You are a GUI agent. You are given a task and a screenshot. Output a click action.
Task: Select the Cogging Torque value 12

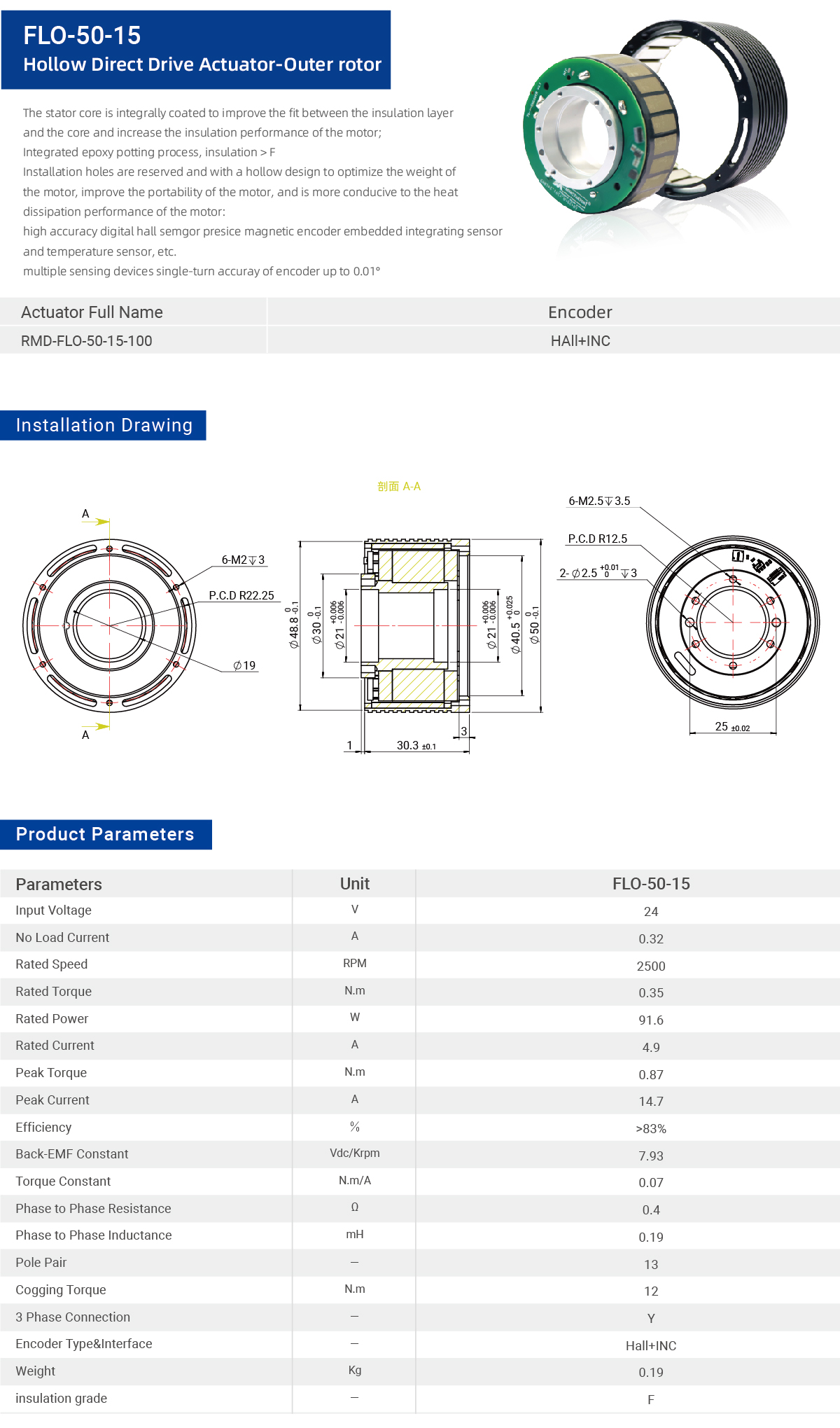(651, 1291)
